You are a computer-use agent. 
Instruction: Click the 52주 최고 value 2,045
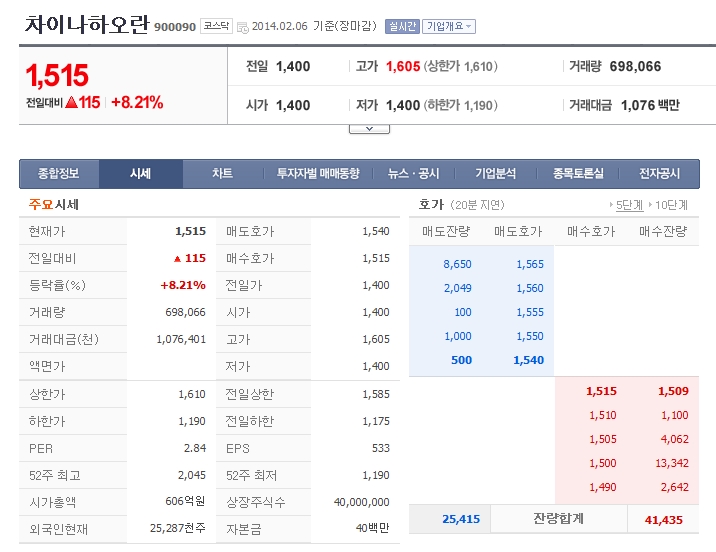192,475
